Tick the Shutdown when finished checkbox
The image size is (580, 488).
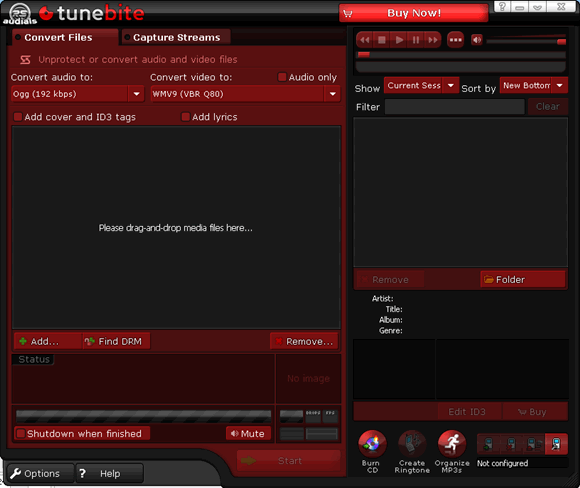pos(21,433)
